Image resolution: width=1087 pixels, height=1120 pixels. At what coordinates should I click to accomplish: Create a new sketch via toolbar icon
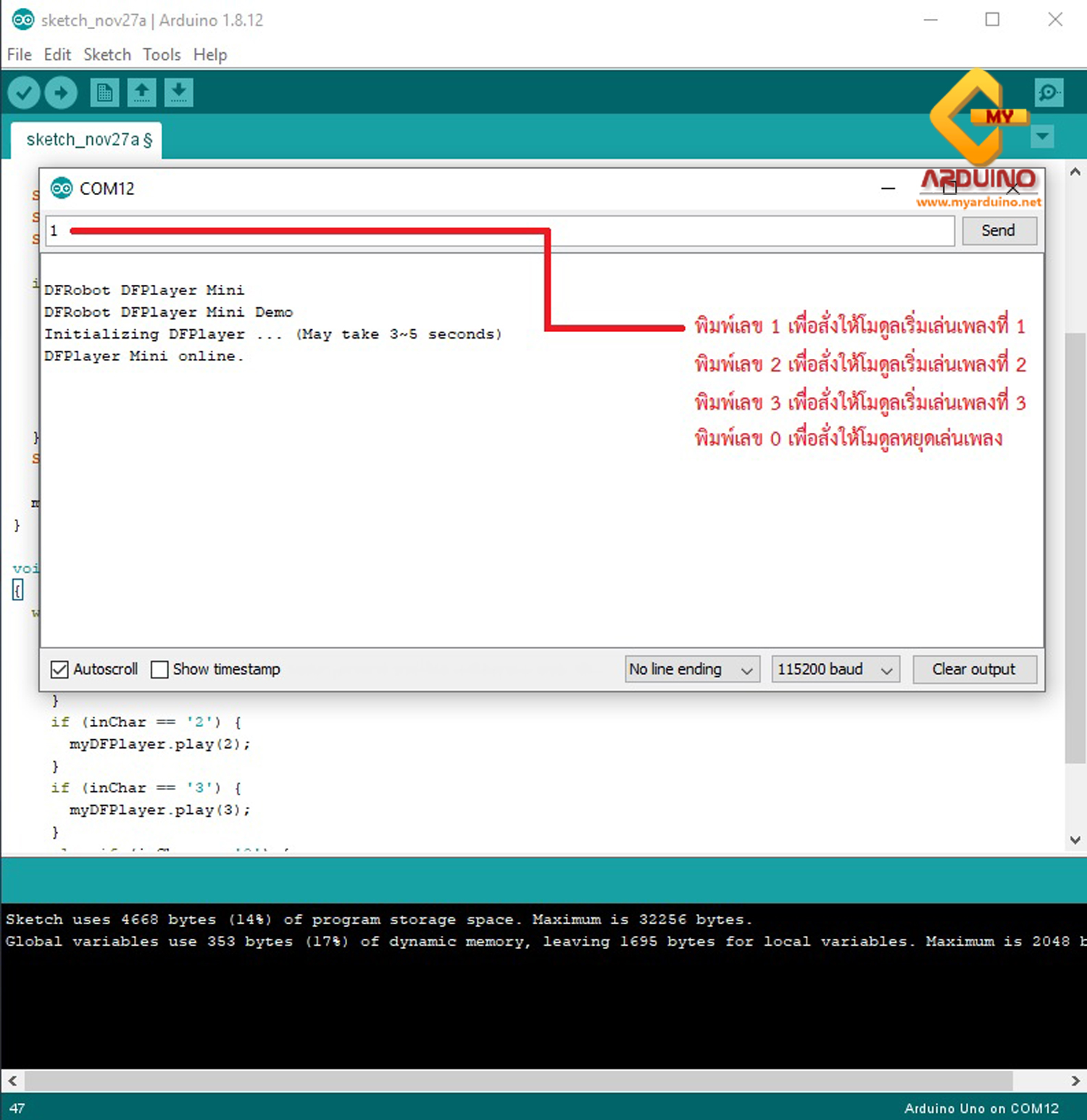pos(104,92)
